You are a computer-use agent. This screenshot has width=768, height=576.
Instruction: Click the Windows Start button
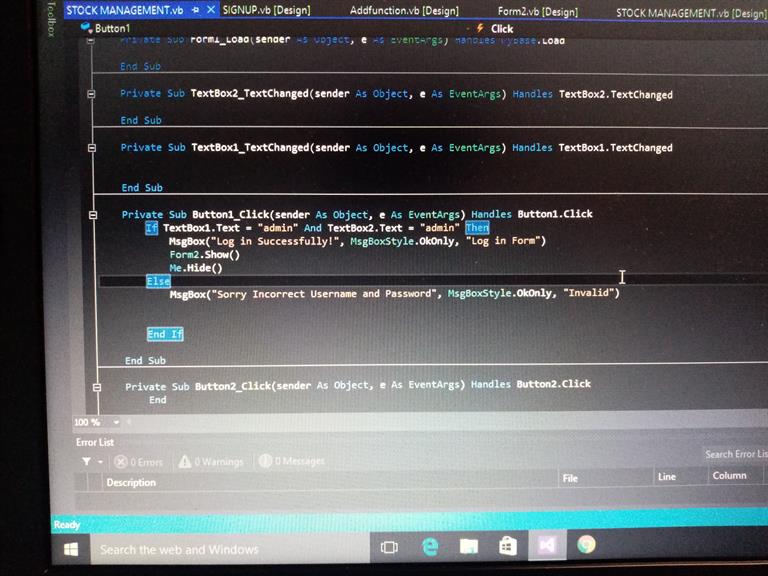point(71,549)
